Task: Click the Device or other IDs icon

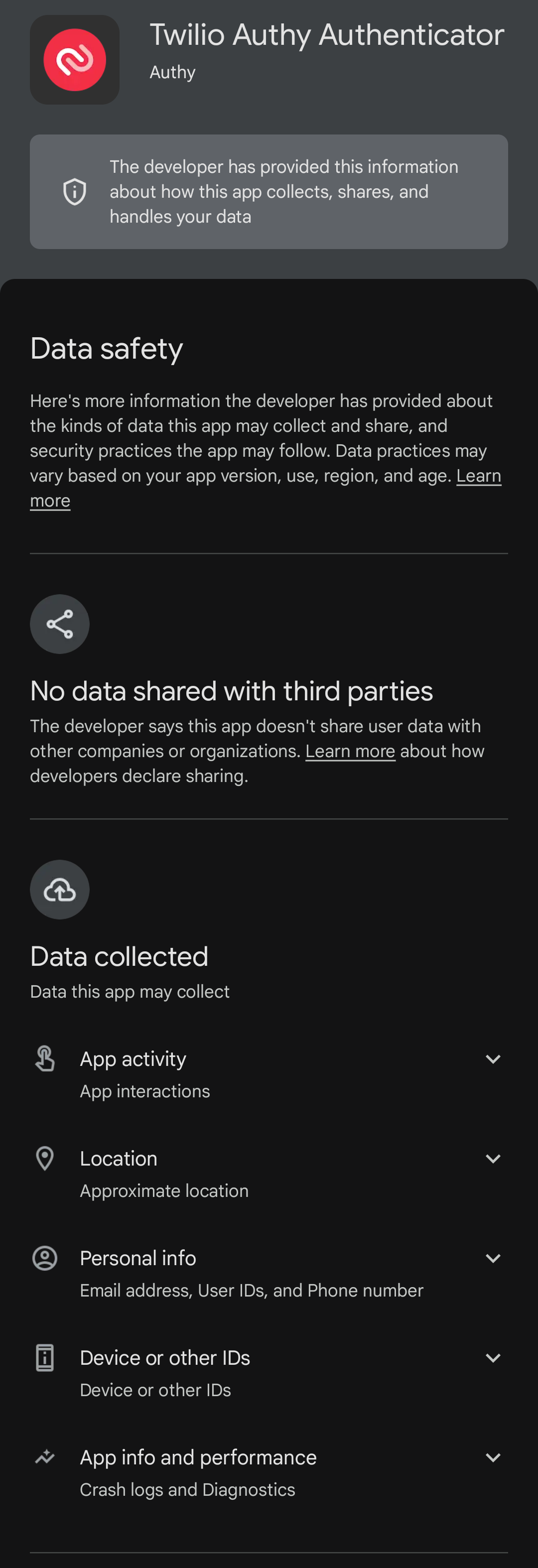Action: (x=45, y=1357)
